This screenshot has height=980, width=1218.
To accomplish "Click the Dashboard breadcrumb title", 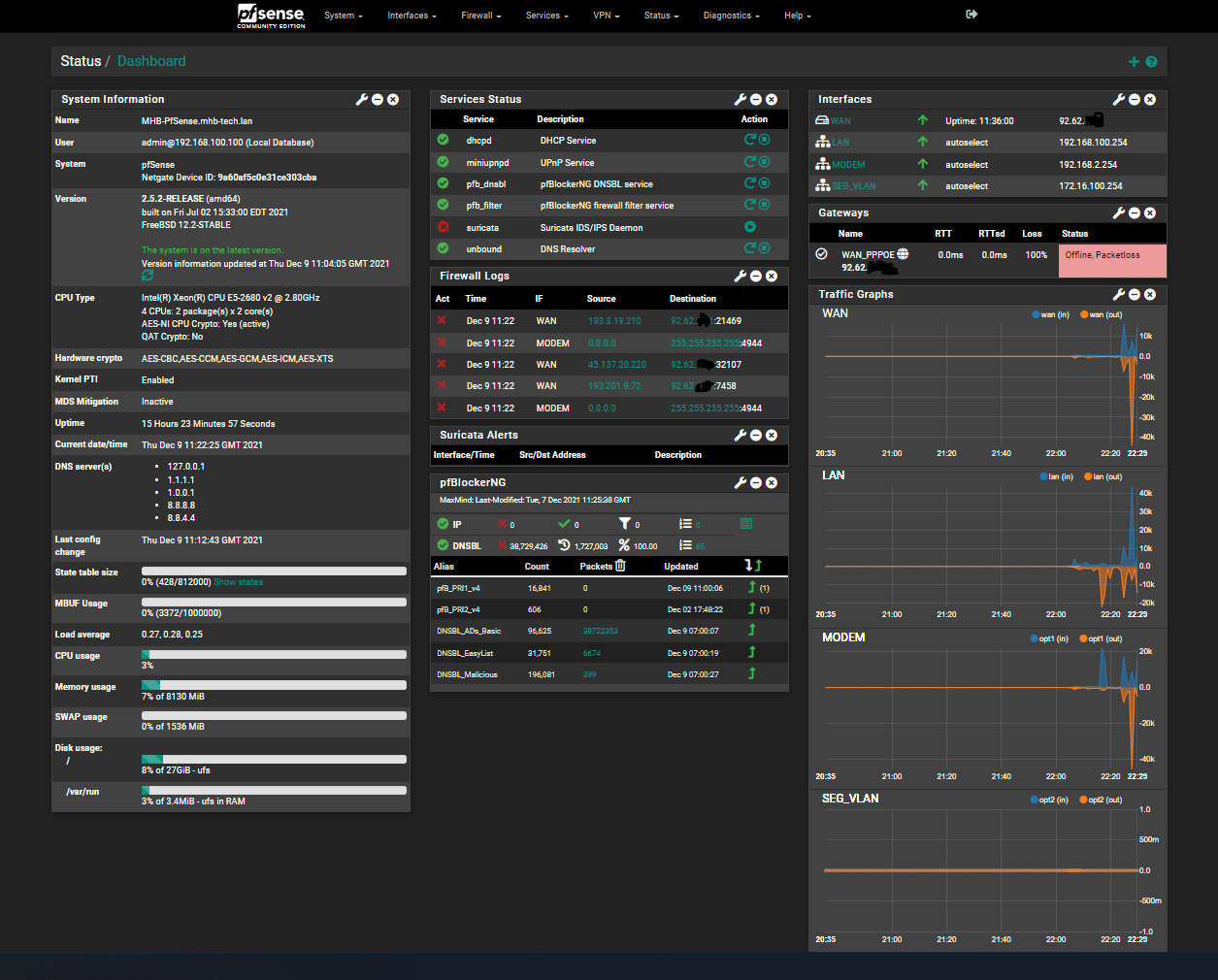I will [x=151, y=61].
